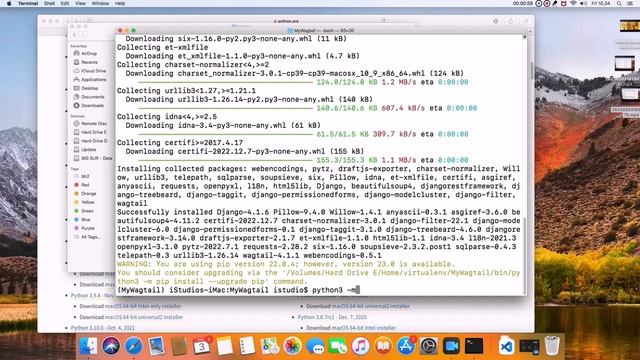Open the Trash in the Dock
This screenshot has height=360, width=640.
(x=552, y=346)
